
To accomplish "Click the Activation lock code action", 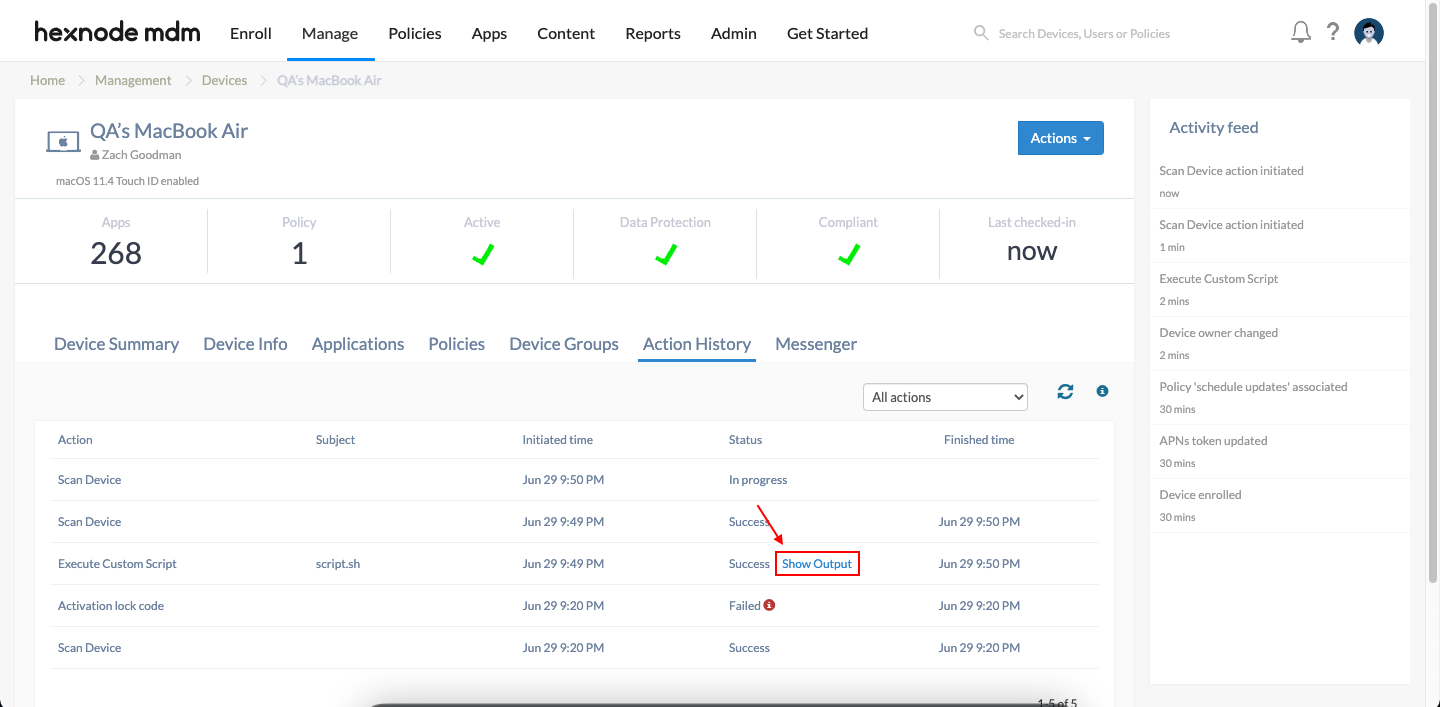I will (x=111, y=606).
